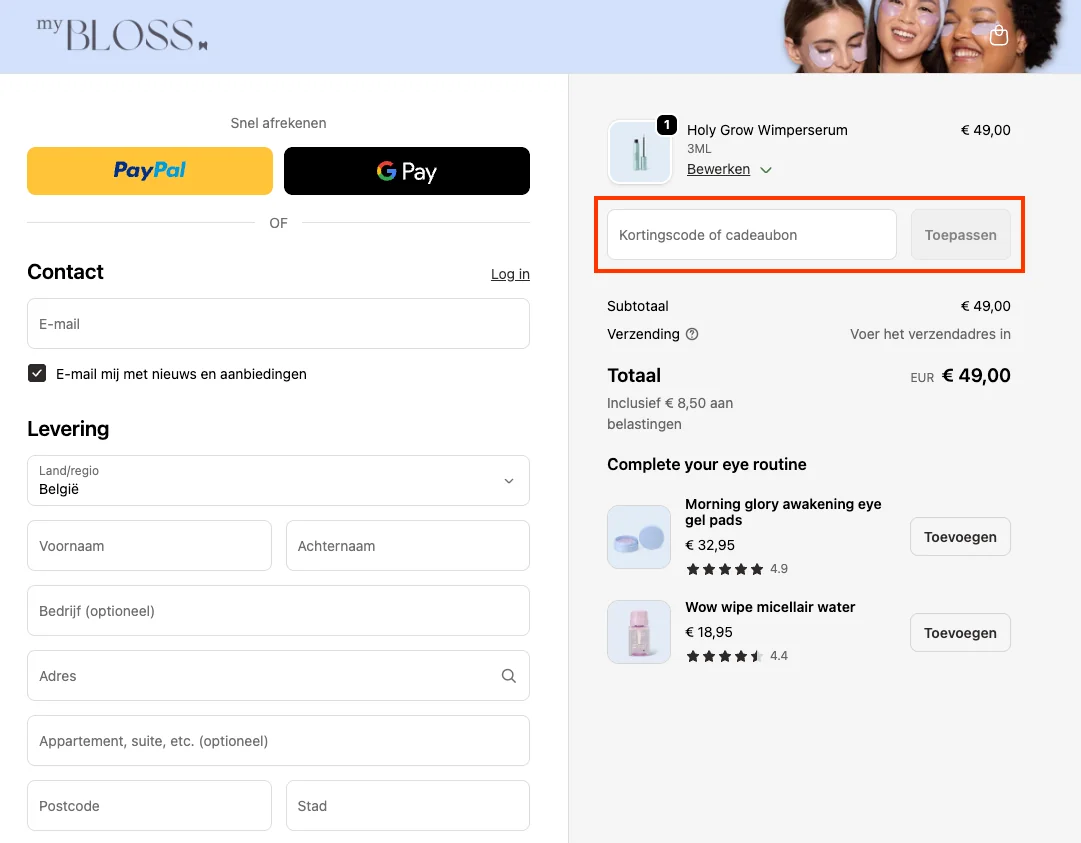Click the € 18,95 price
1081x843 pixels.
pyautogui.click(x=709, y=632)
